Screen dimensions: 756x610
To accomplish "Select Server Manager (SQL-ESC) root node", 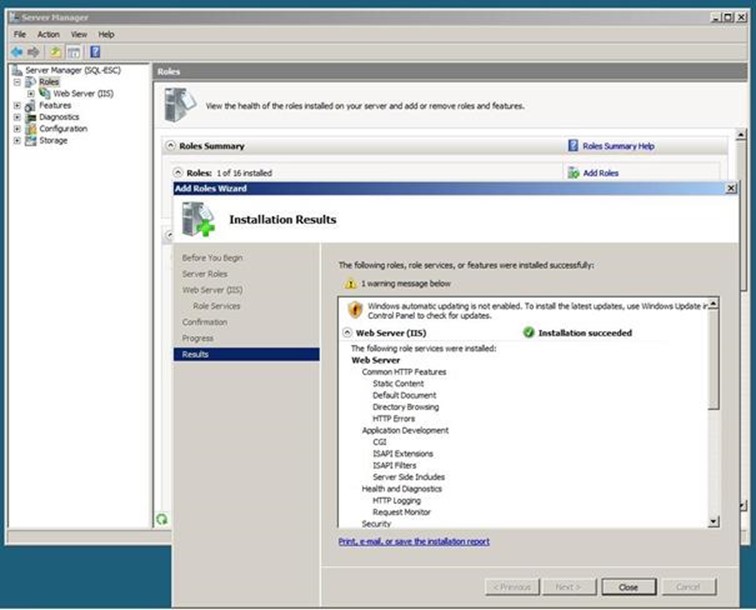I will coord(73,70).
